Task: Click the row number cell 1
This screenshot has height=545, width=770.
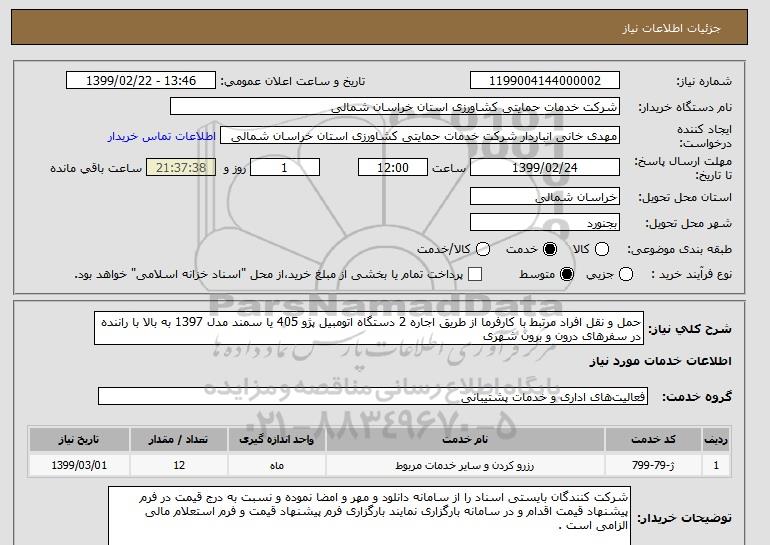Action: (x=716, y=465)
